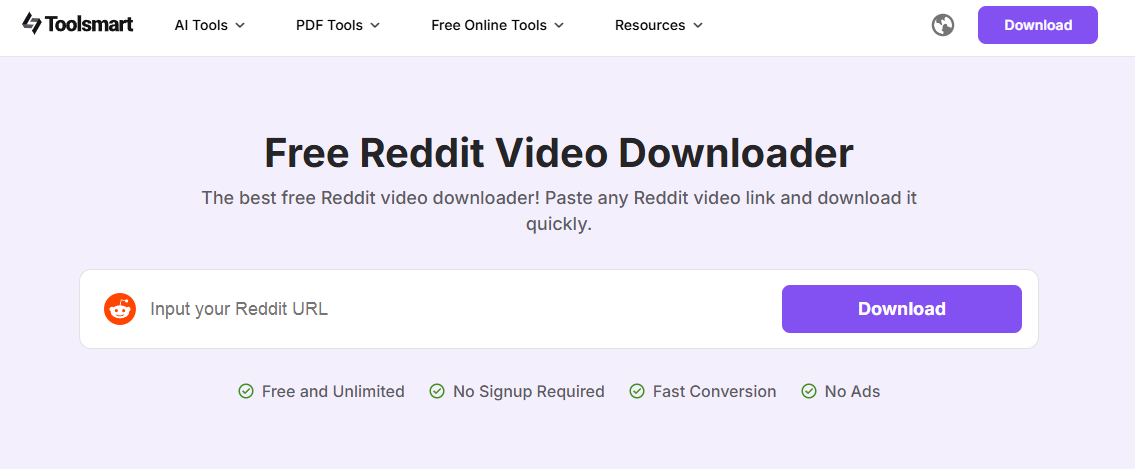The image size is (1135, 469).
Task: Click the No Signup Required checkmark icon
Action: point(437,392)
